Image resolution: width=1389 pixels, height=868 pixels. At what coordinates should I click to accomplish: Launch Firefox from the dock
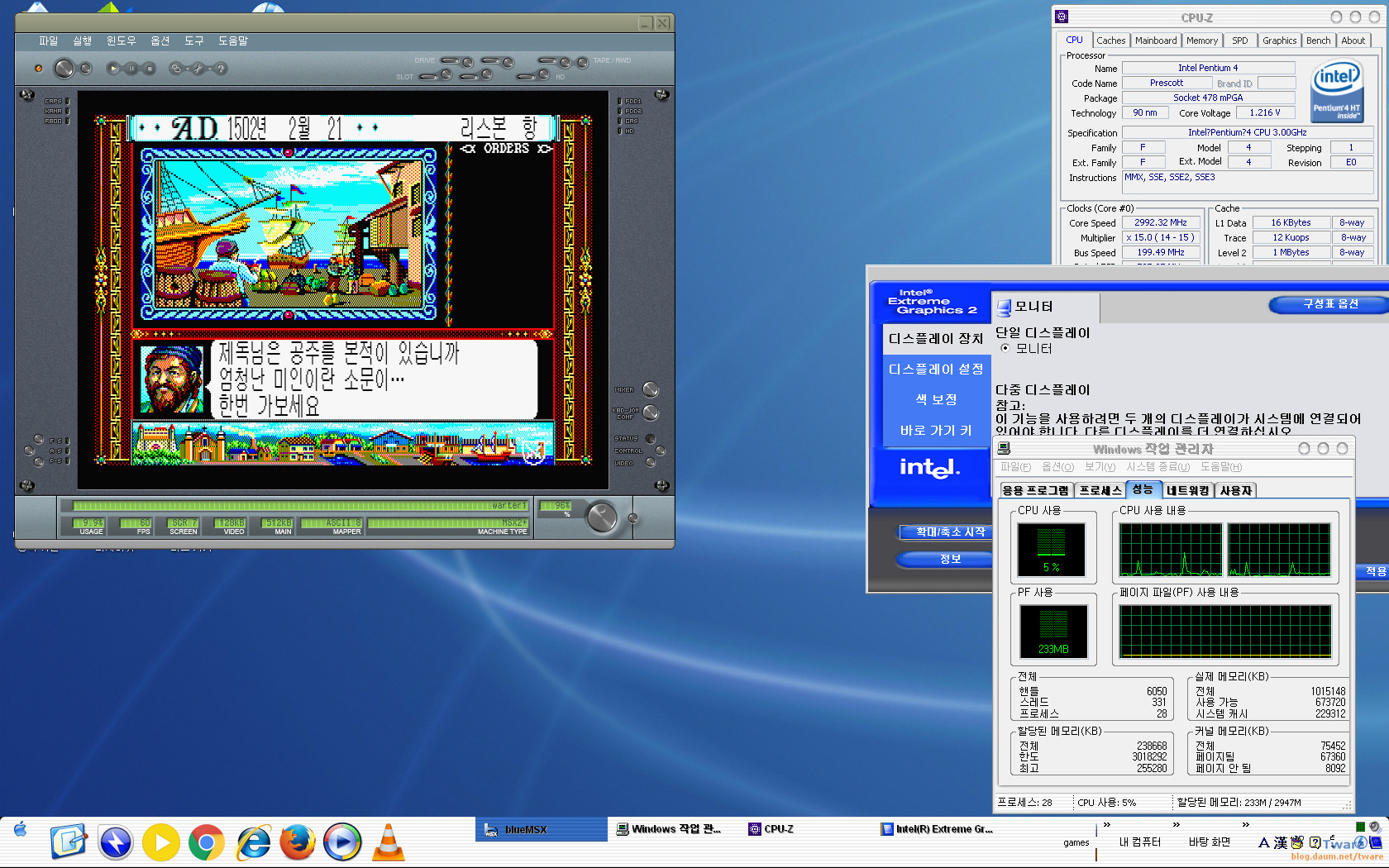pyautogui.click(x=298, y=842)
